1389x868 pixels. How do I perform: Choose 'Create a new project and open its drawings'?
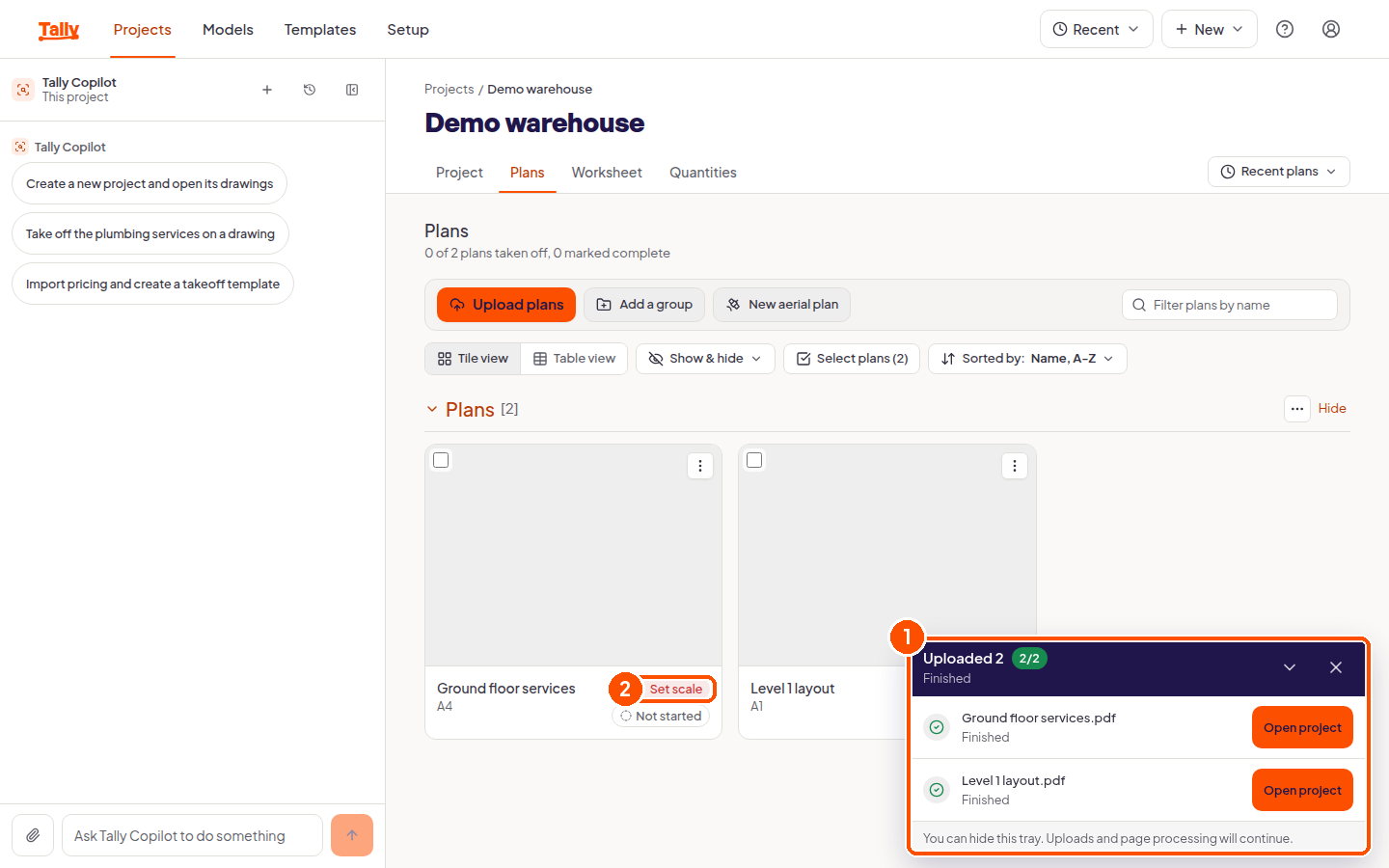[150, 183]
